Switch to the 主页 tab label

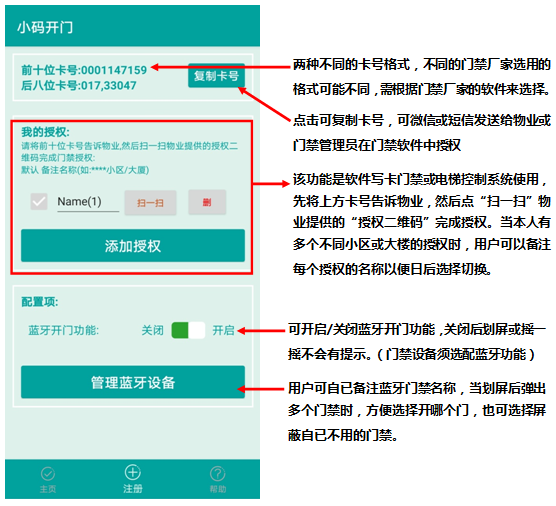48,489
